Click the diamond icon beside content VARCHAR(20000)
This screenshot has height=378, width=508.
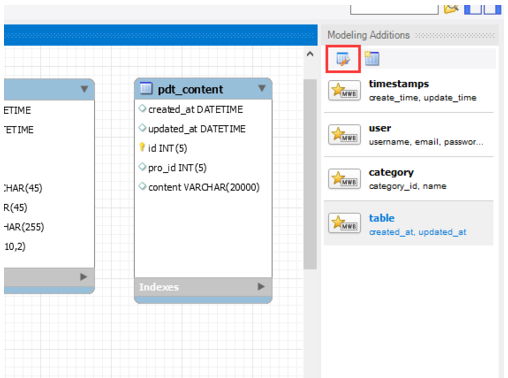tap(142, 186)
